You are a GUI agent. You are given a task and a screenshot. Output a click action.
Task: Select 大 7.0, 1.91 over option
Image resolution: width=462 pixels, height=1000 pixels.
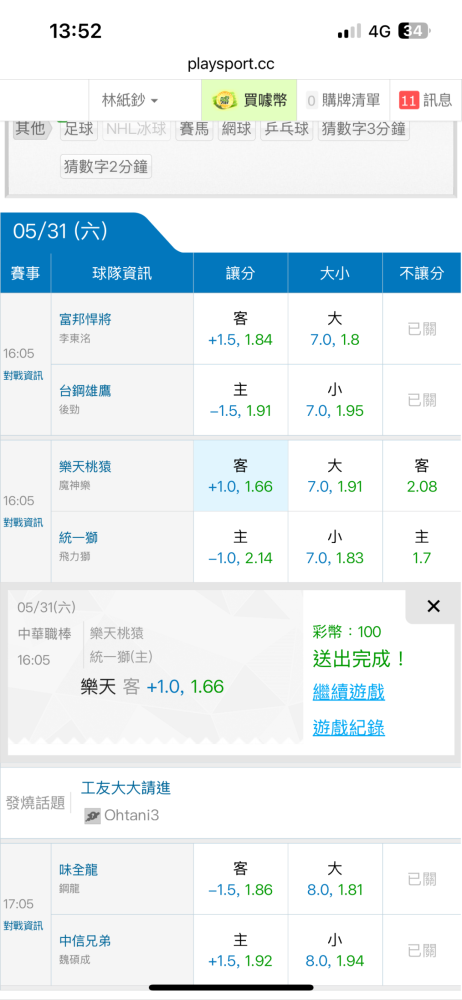pos(335,476)
